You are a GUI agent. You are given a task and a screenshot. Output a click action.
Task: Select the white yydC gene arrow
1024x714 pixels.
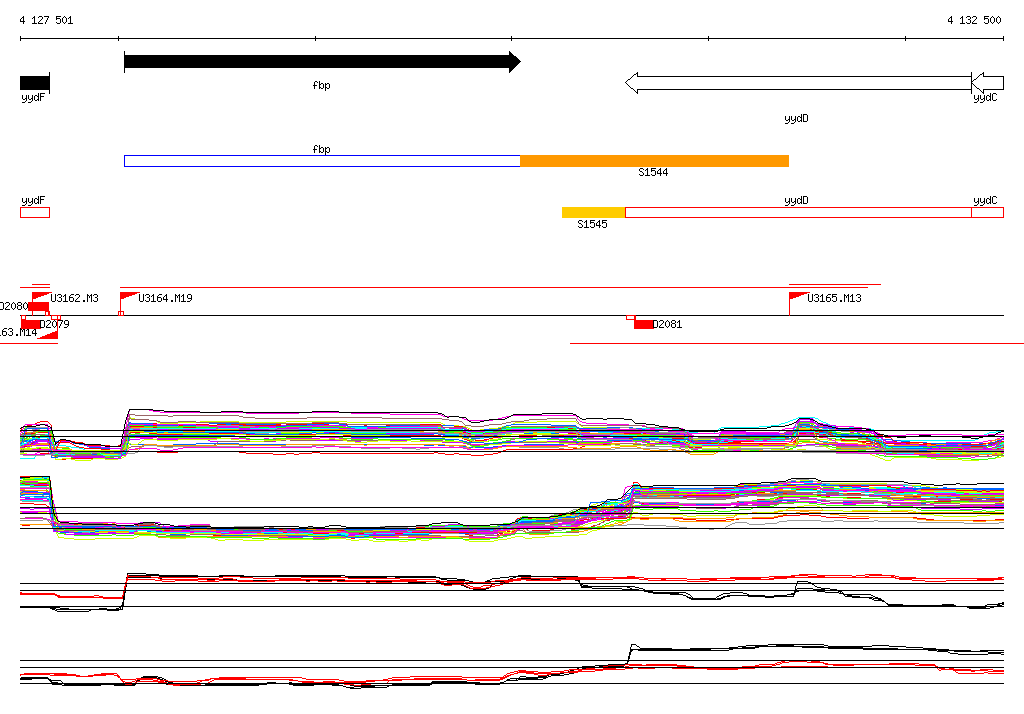[987, 83]
